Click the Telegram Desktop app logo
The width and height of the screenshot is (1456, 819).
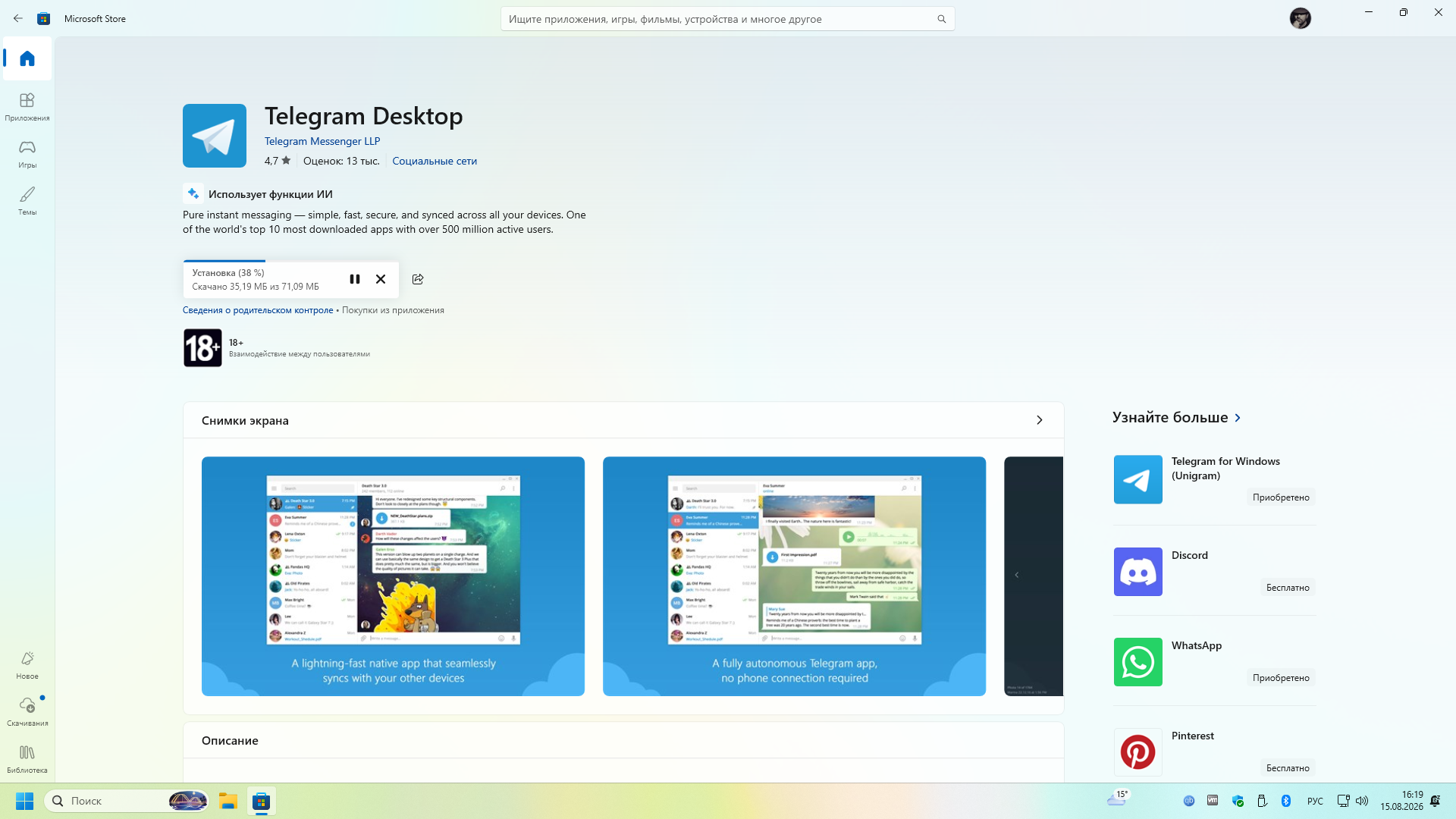point(215,136)
